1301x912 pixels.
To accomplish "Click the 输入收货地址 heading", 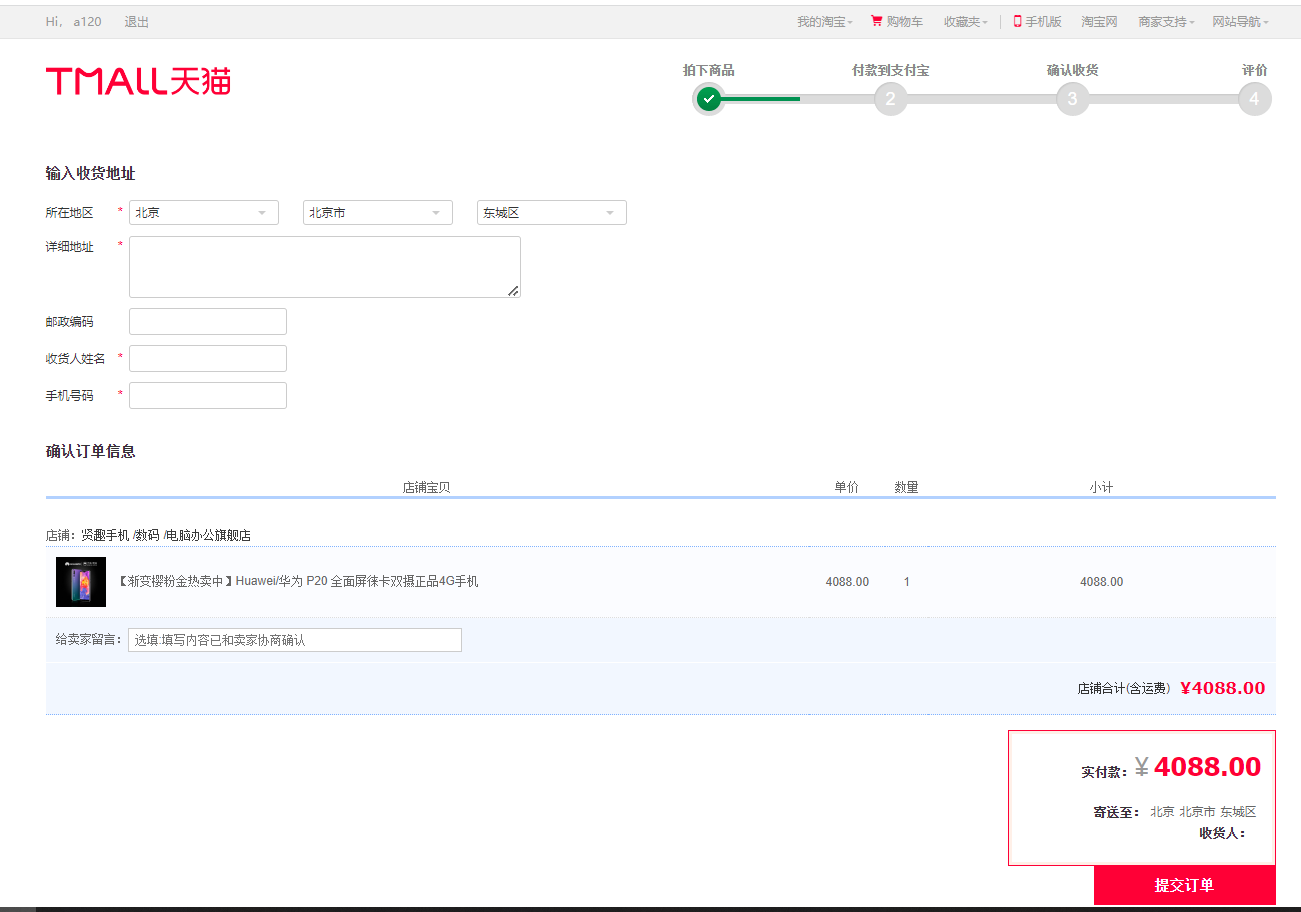I will (x=90, y=173).
